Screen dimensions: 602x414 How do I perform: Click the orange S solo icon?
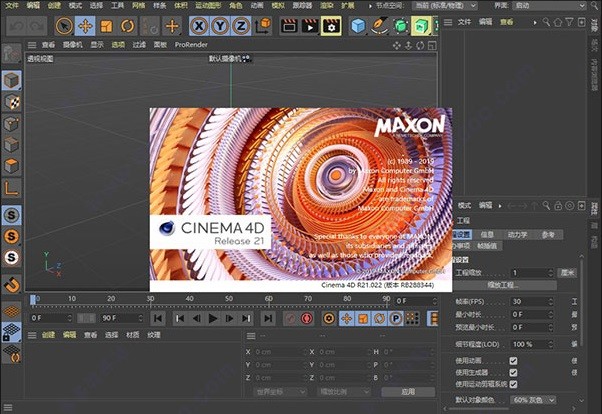point(12,236)
